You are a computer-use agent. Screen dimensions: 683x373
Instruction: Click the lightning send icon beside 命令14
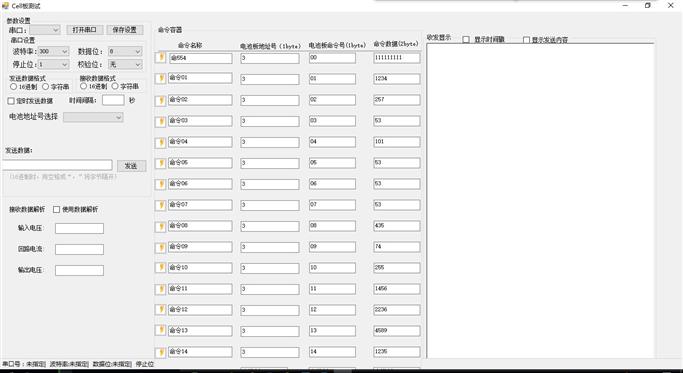(x=161, y=352)
